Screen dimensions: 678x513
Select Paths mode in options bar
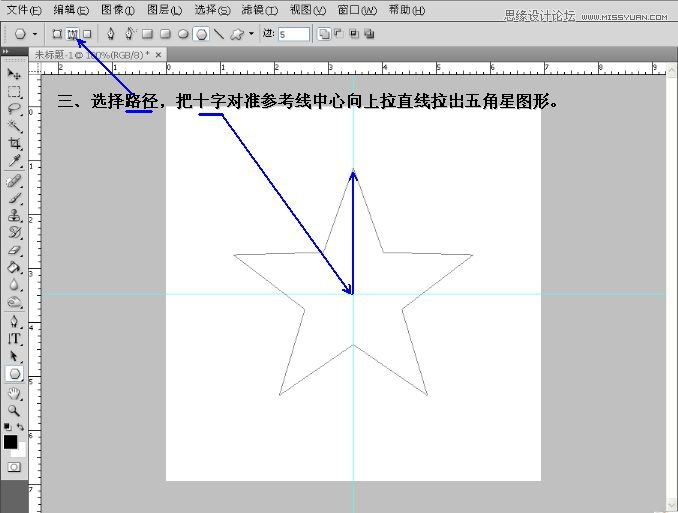tap(72, 34)
